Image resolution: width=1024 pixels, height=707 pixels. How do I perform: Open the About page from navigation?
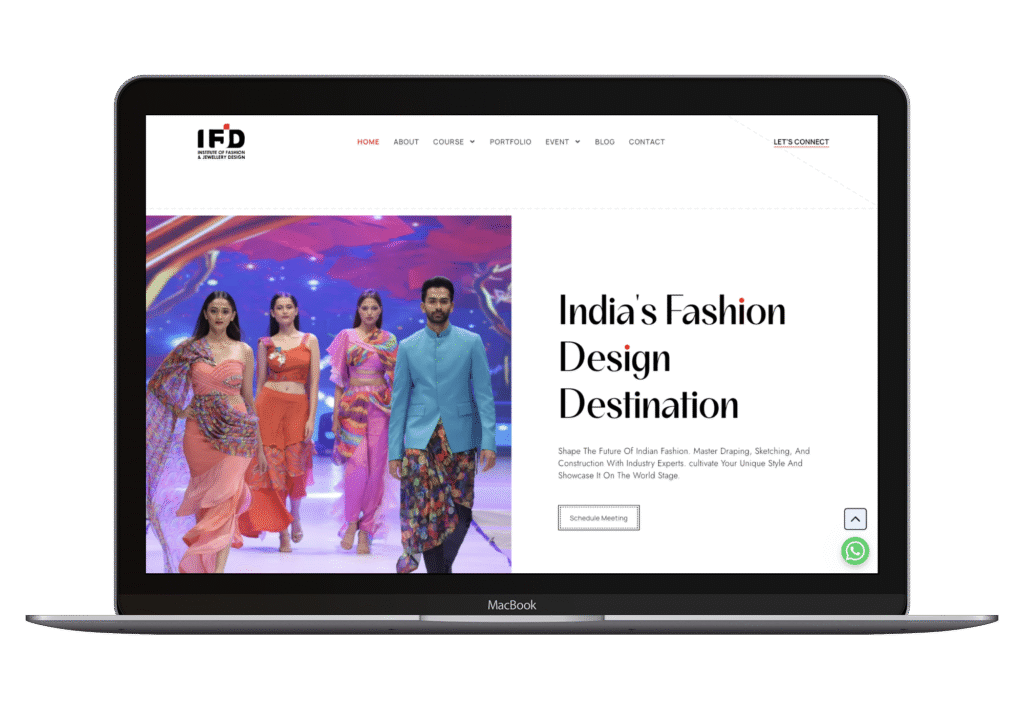(406, 142)
